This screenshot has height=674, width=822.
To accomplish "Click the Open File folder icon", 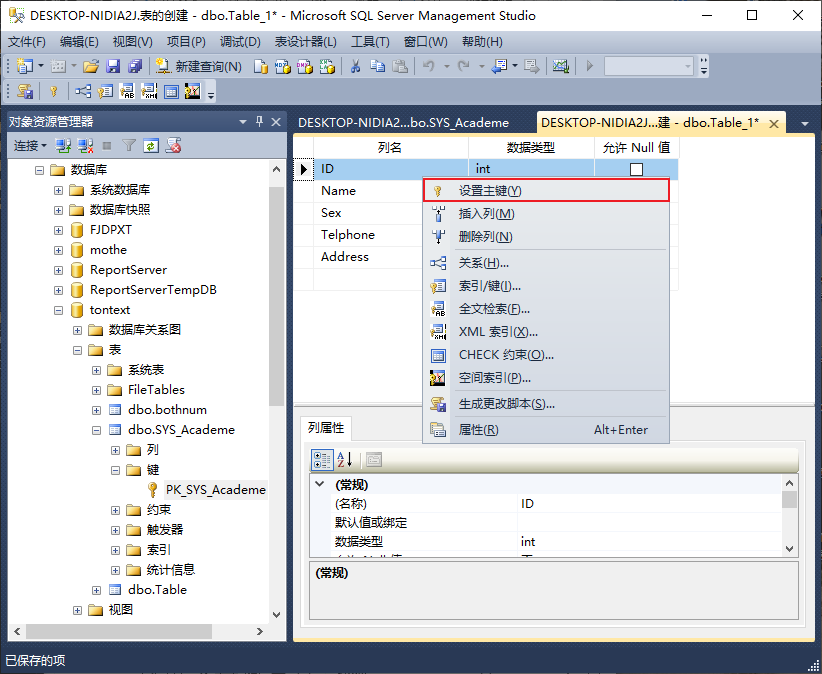I will tap(91, 66).
